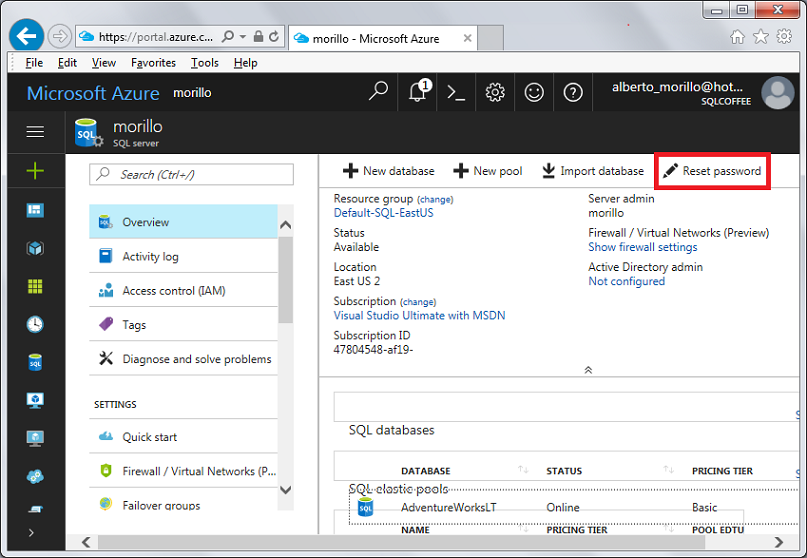Viewport: 807px width, 558px height.
Task: Open Firewall / Virtual Networks settings item
Action: coord(183,471)
